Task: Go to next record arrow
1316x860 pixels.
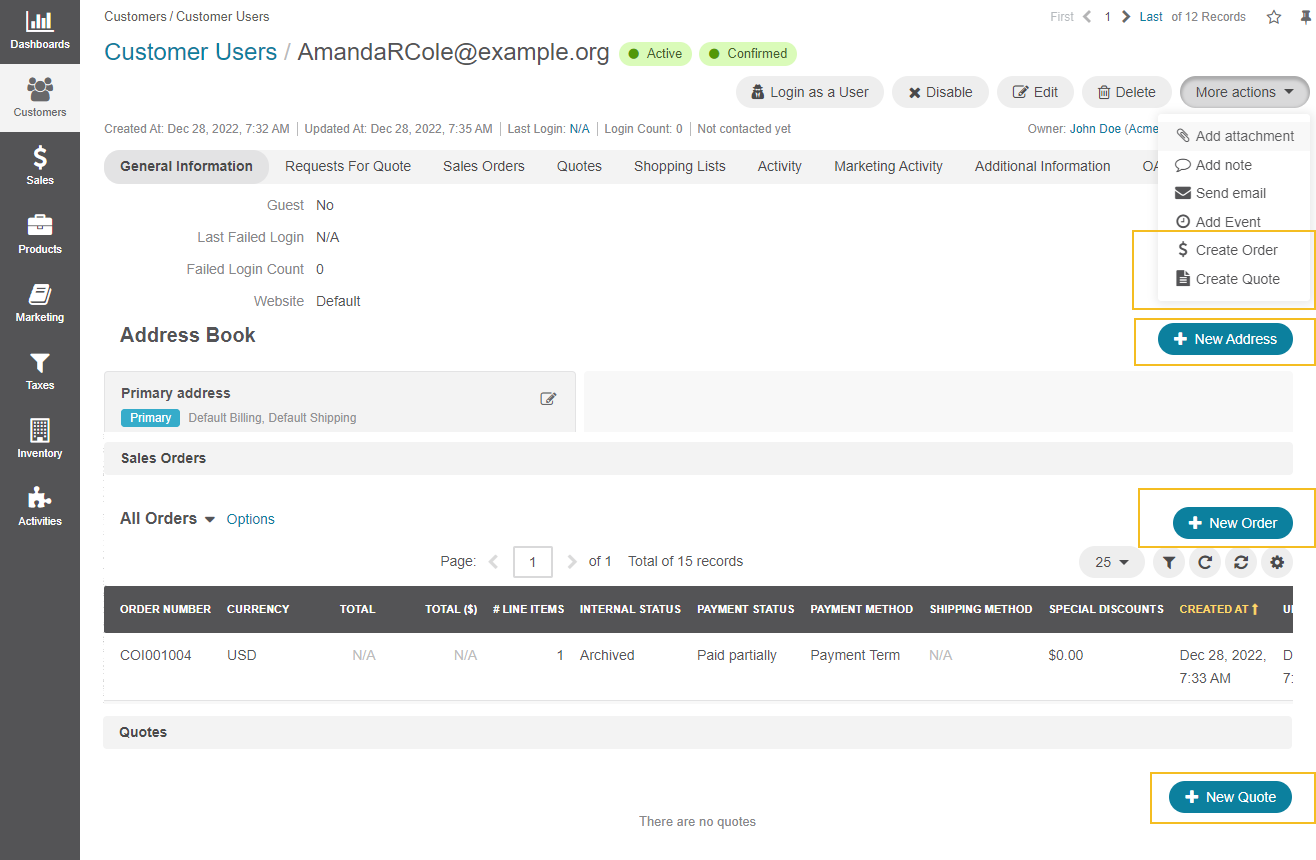Action: (x=1126, y=17)
